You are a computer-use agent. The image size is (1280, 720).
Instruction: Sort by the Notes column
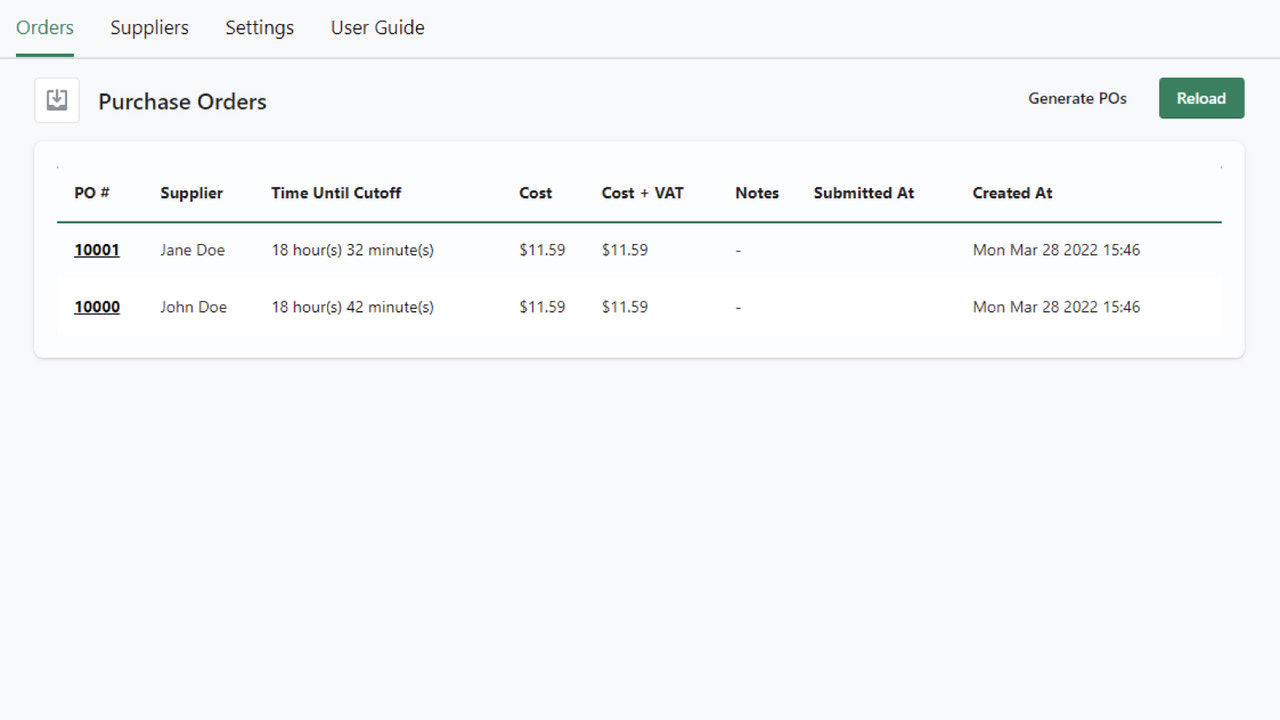757,193
